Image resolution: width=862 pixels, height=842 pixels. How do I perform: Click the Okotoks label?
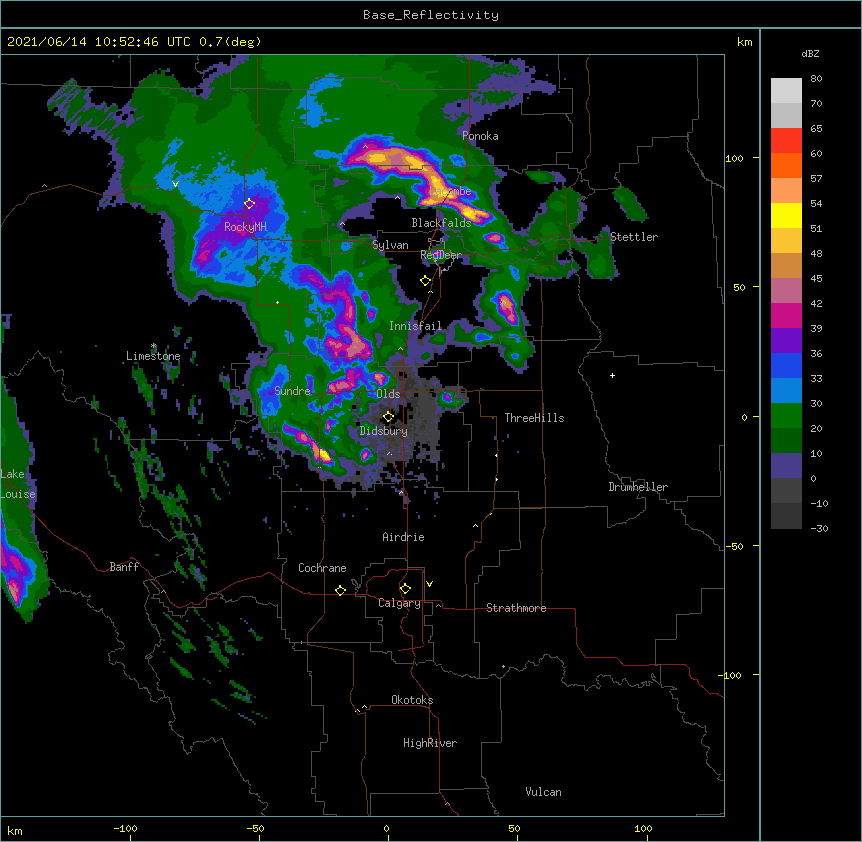point(412,700)
